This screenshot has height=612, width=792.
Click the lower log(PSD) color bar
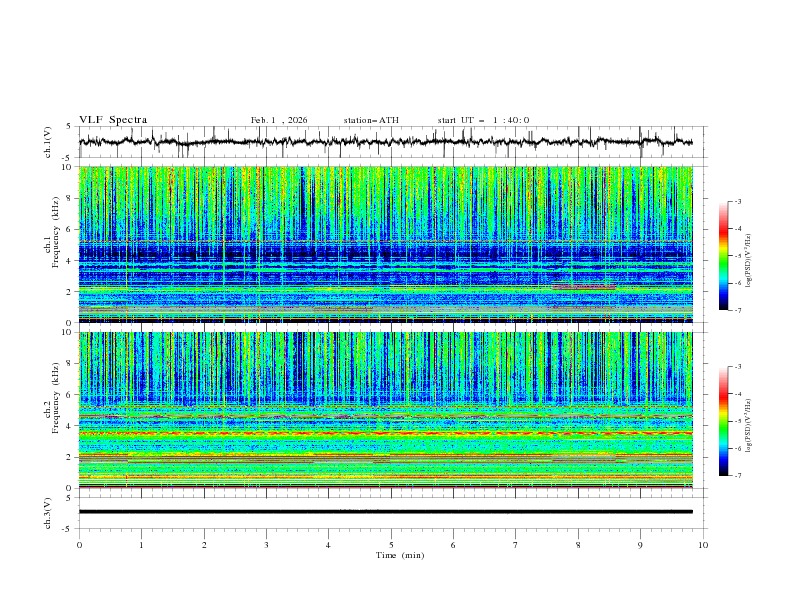pyautogui.click(x=723, y=421)
